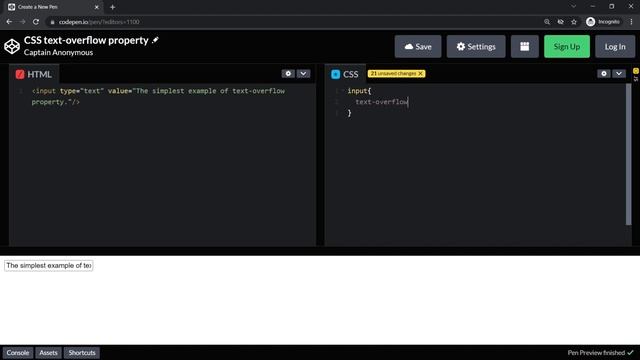
Task: Open the Assets panel
Action: pyautogui.click(x=49, y=353)
